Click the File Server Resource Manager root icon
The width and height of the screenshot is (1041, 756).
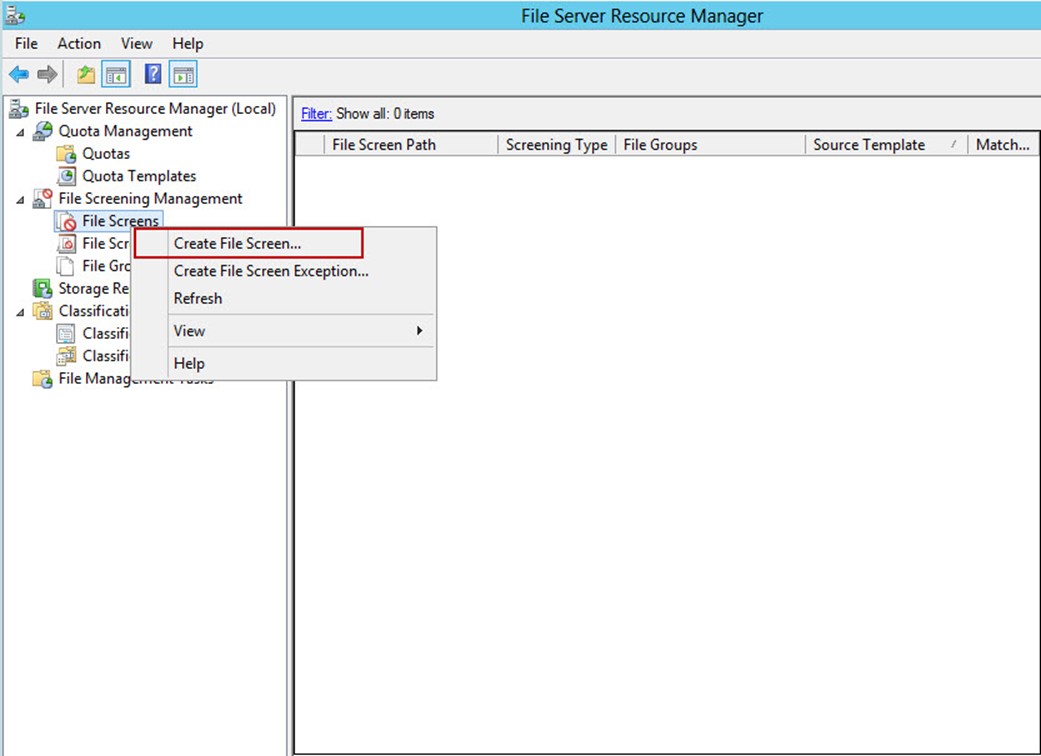point(18,109)
